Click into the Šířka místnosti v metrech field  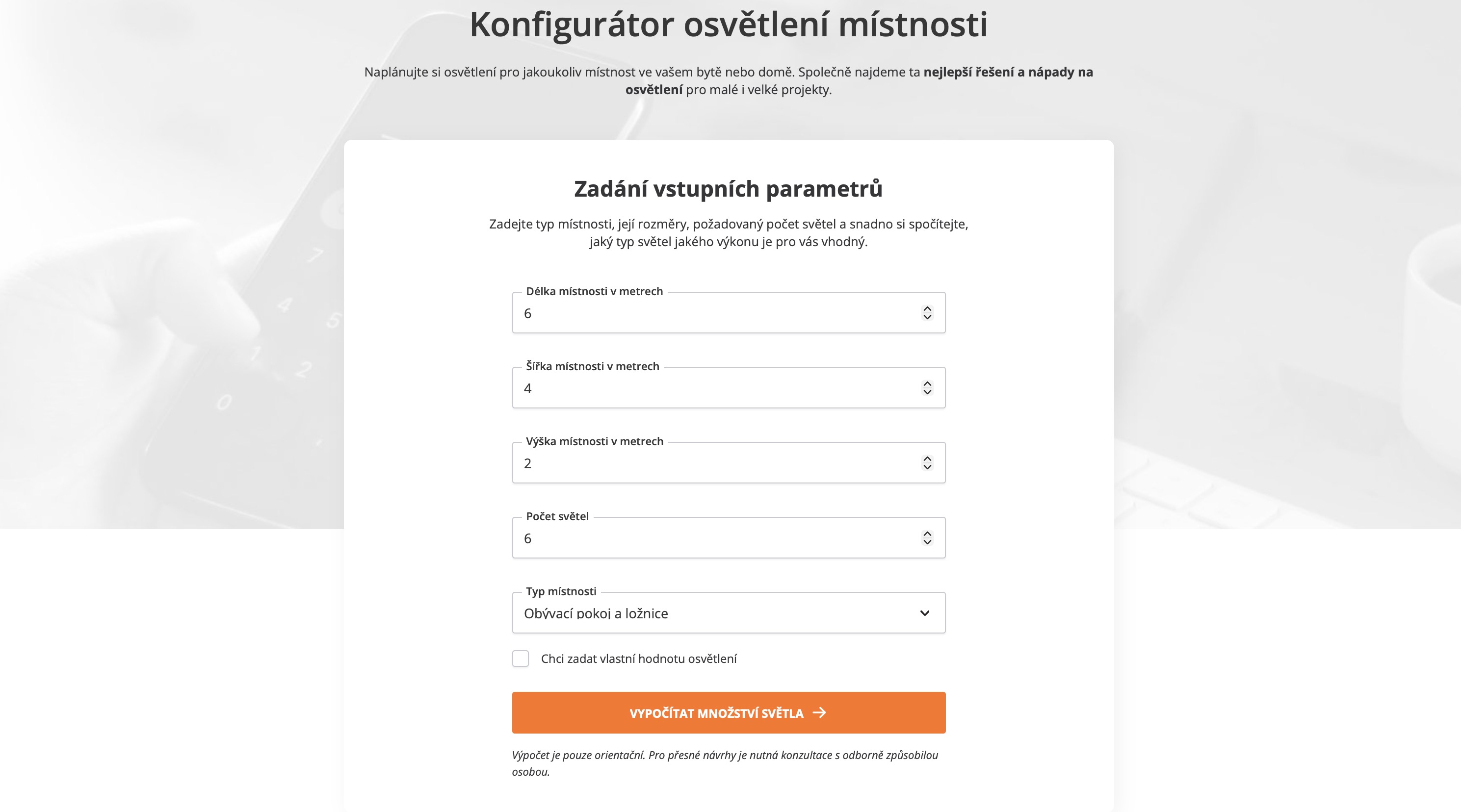[x=716, y=388]
